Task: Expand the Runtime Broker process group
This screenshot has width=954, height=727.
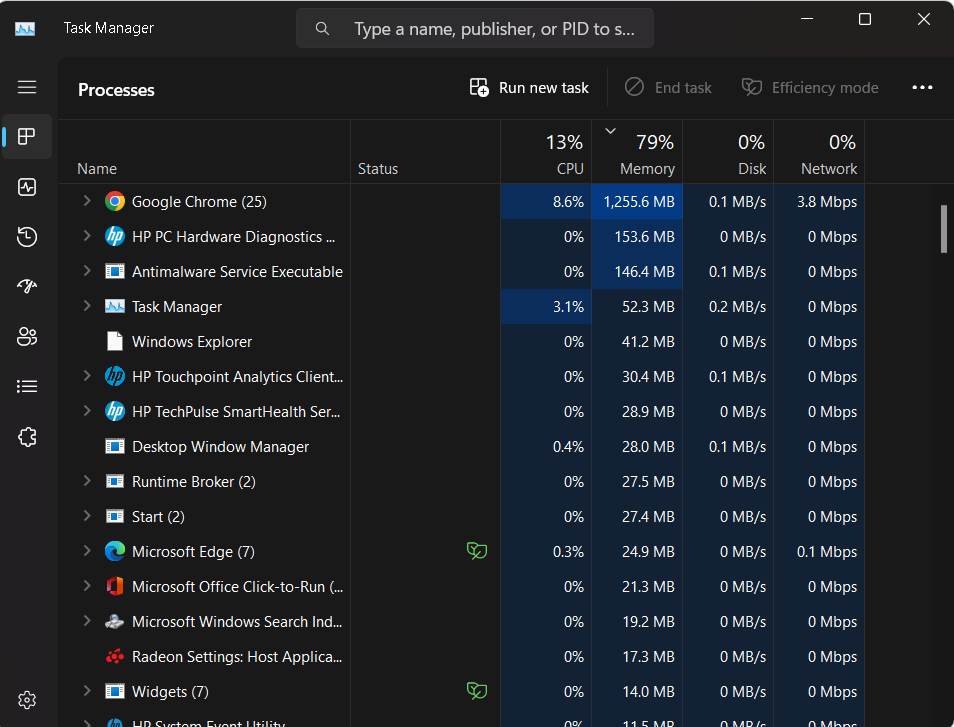Action: click(x=86, y=481)
